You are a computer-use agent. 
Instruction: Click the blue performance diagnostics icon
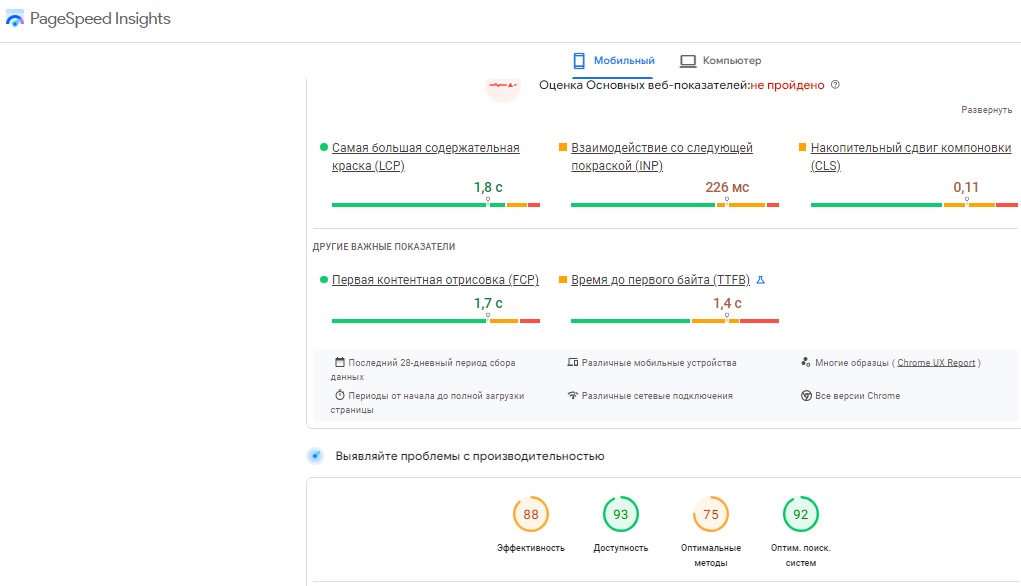315,456
